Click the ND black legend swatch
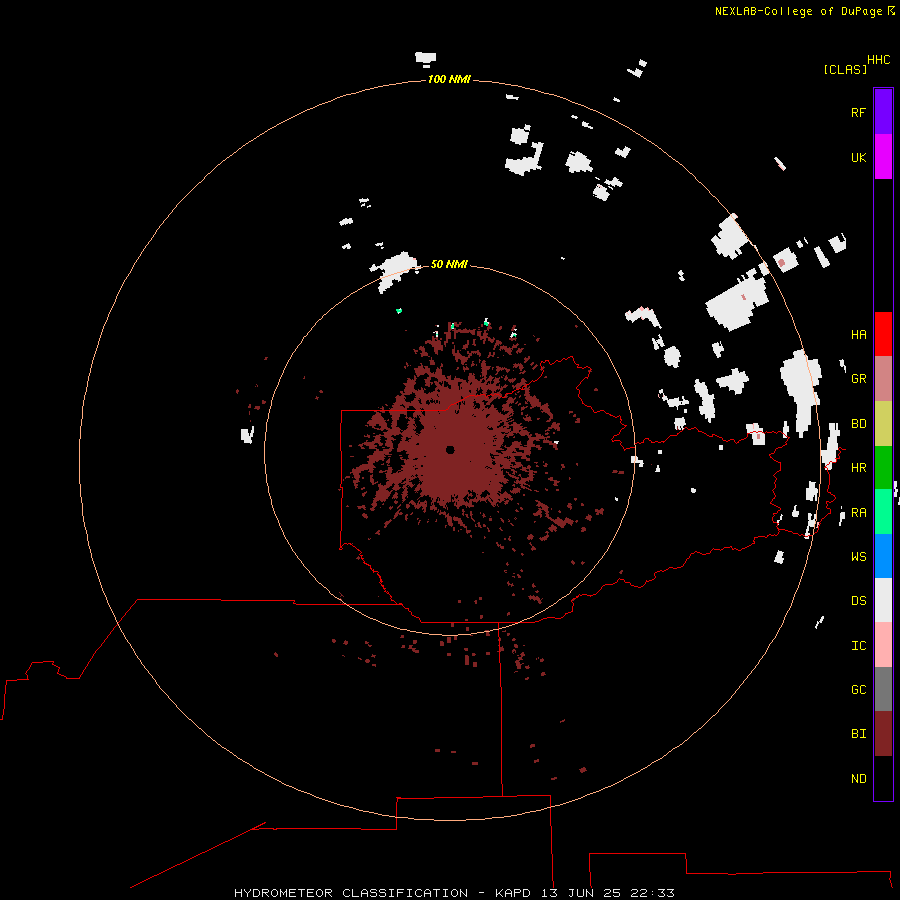The width and height of the screenshot is (900, 900). [x=883, y=778]
